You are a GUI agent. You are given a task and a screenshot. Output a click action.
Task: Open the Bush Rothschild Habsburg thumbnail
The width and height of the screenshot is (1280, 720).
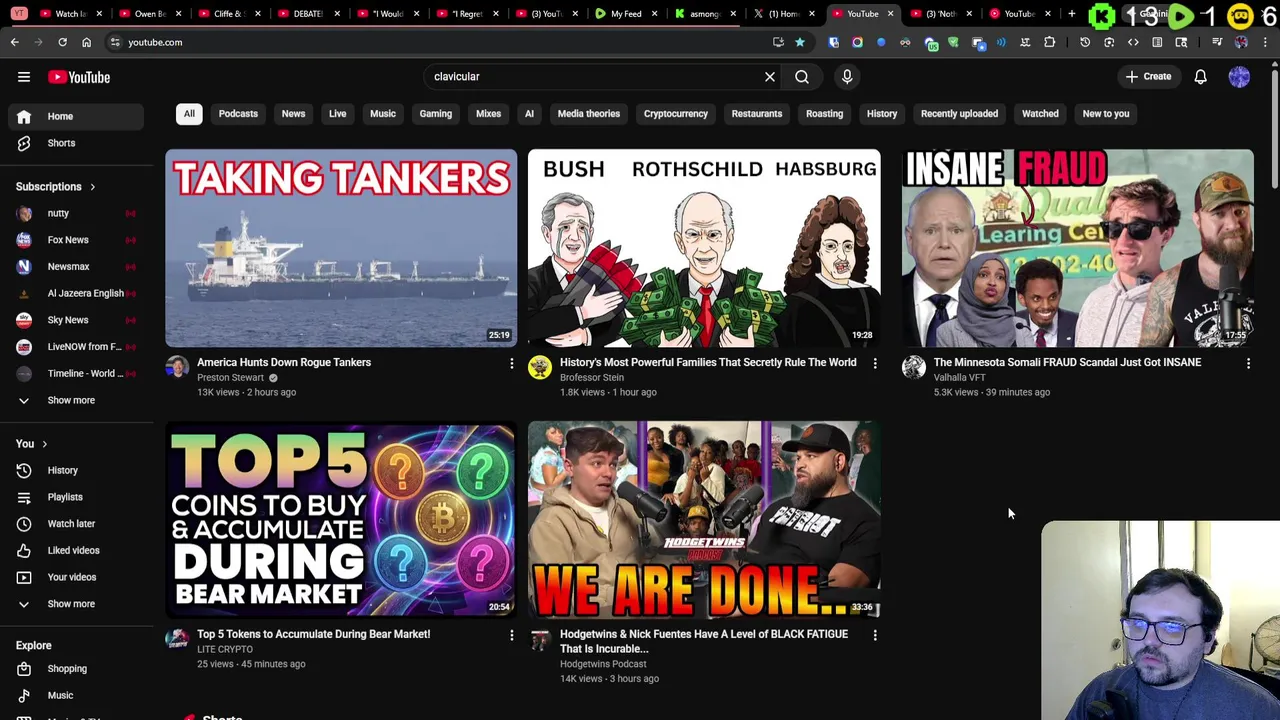(x=704, y=248)
